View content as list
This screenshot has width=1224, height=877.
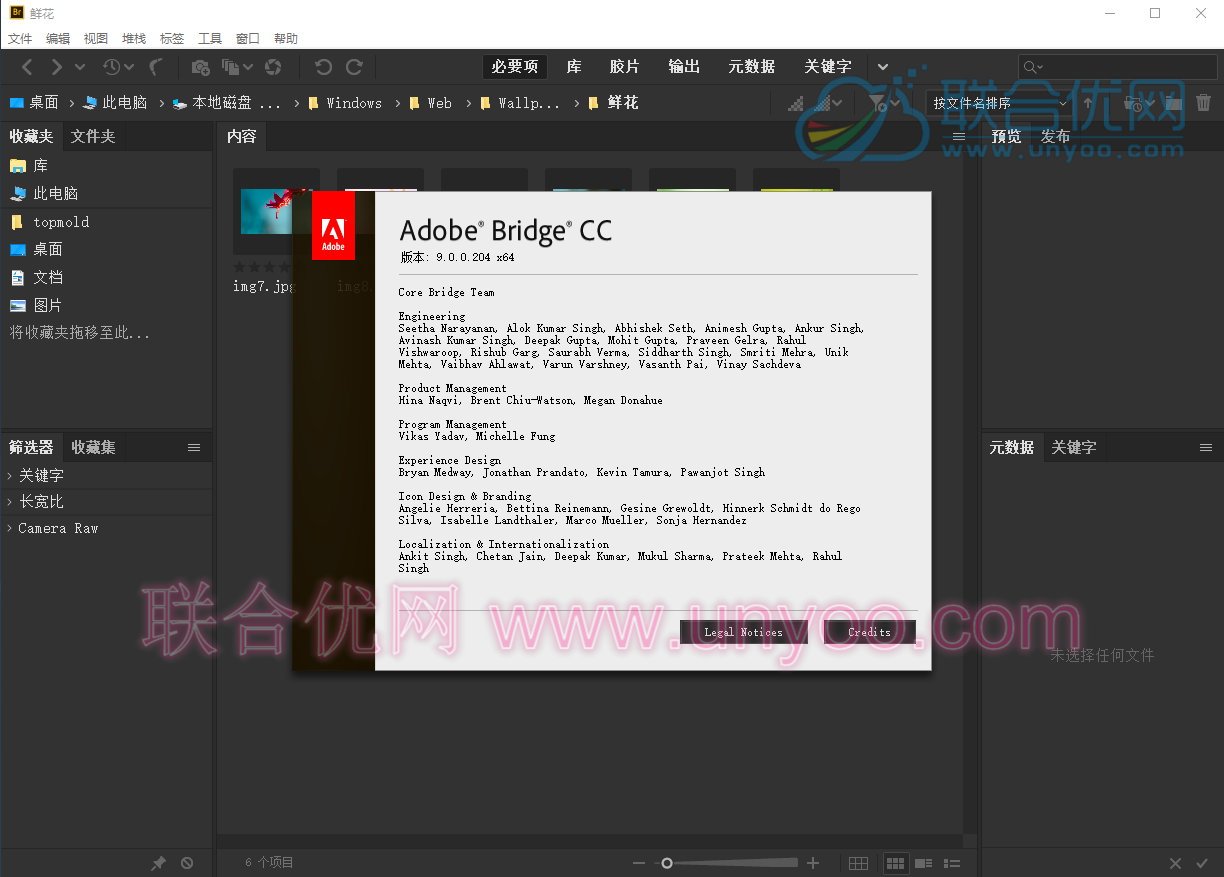point(953,863)
